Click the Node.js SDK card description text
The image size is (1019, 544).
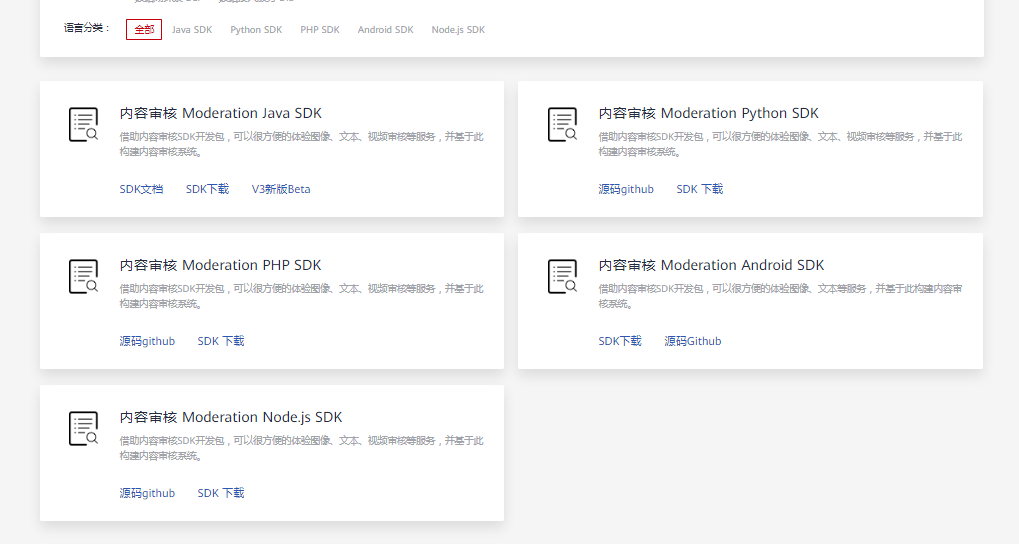pyautogui.click(x=302, y=448)
